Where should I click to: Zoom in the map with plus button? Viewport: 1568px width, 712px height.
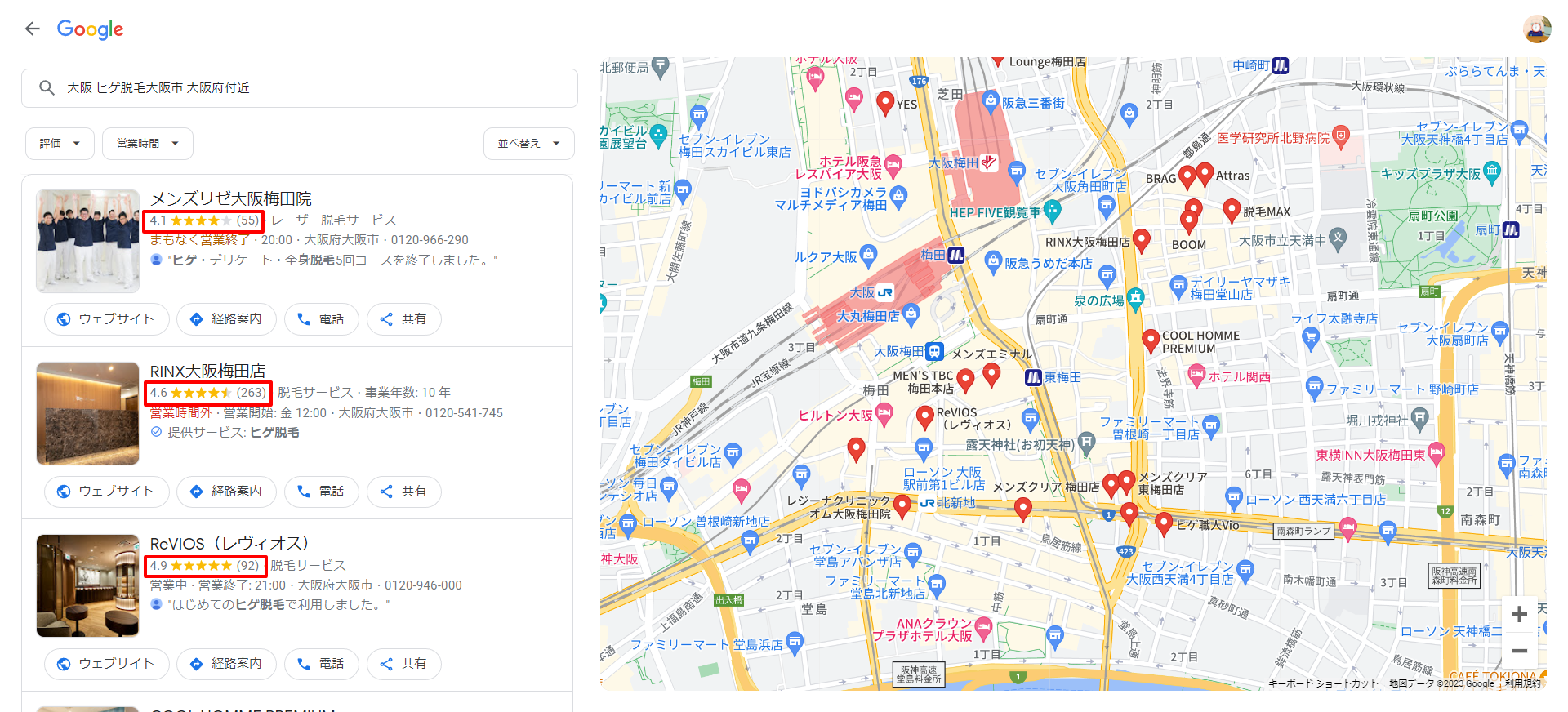pos(1519,614)
